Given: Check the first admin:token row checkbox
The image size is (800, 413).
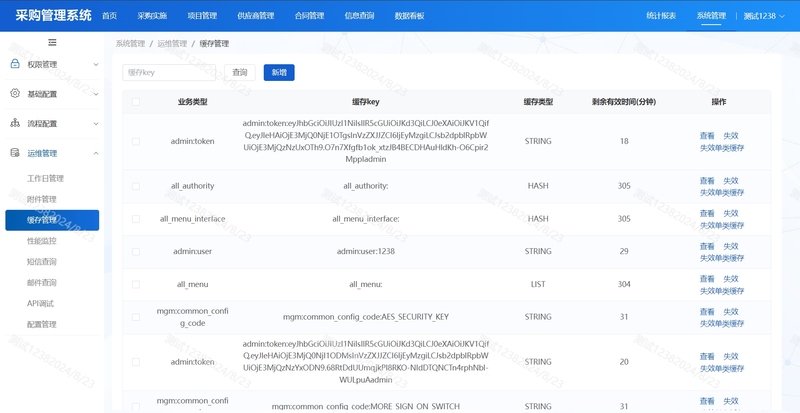Looking at the screenshot, I should click(136, 141).
